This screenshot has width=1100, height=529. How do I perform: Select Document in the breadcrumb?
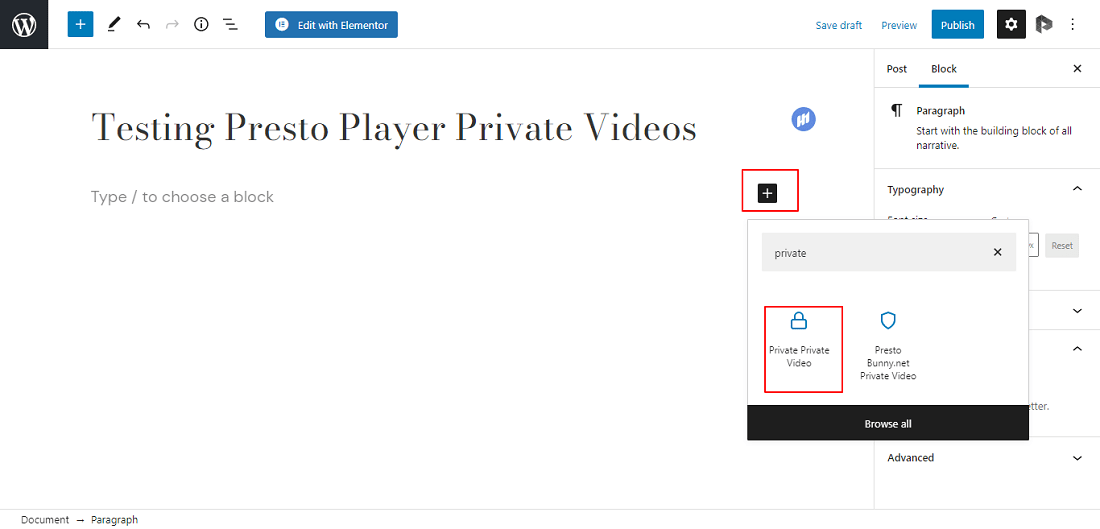tap(45, 520)
